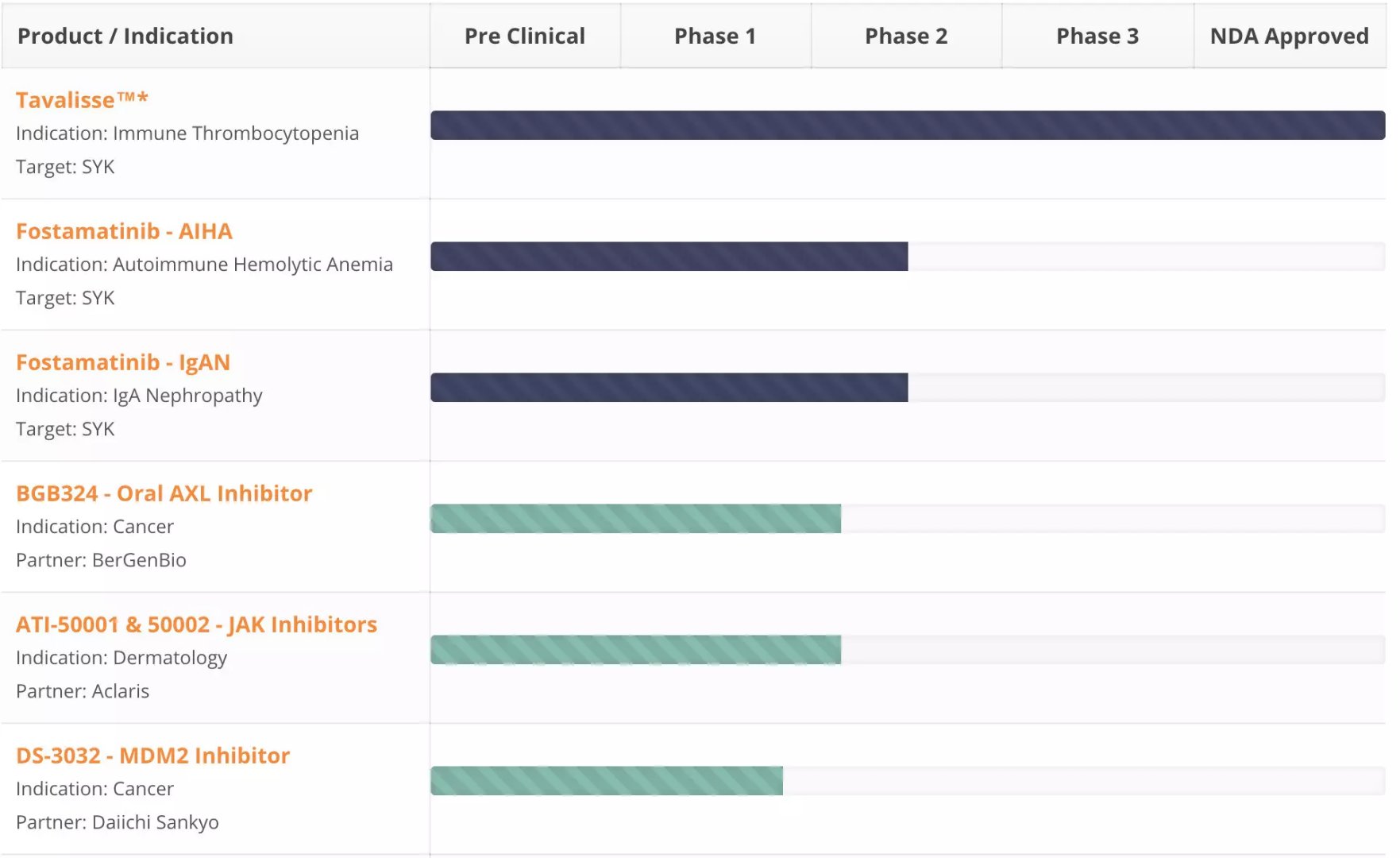
Task: Click the Fostamatinib AIHA dark progress bar
Action: coord(669,257)
